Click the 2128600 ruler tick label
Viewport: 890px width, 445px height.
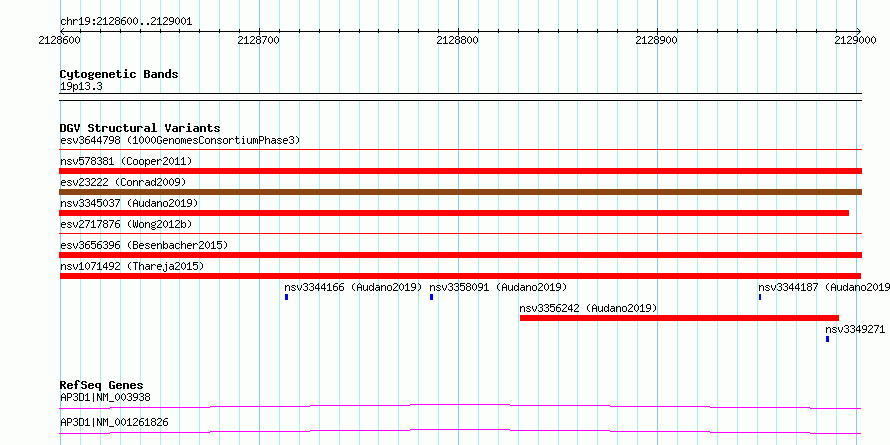(60, 40)
